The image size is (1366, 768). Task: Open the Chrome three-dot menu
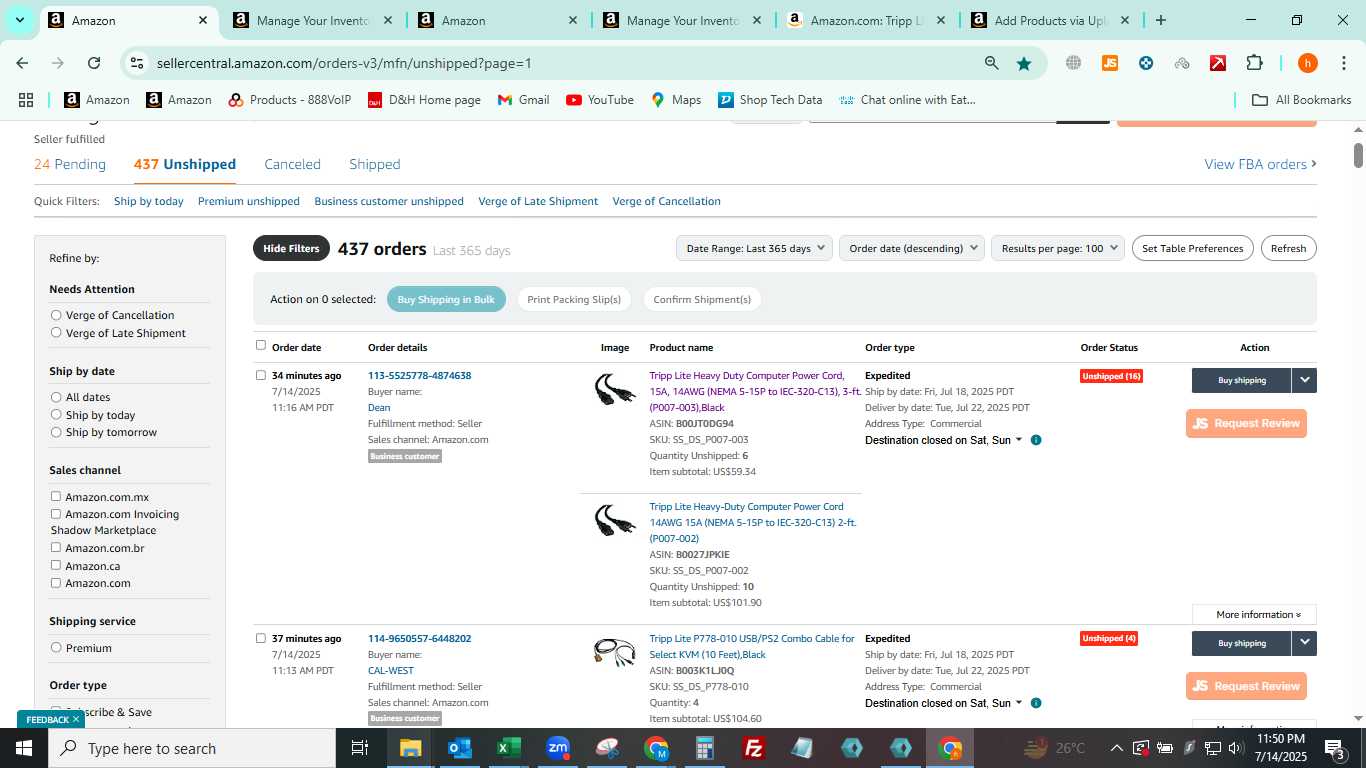1343,63
